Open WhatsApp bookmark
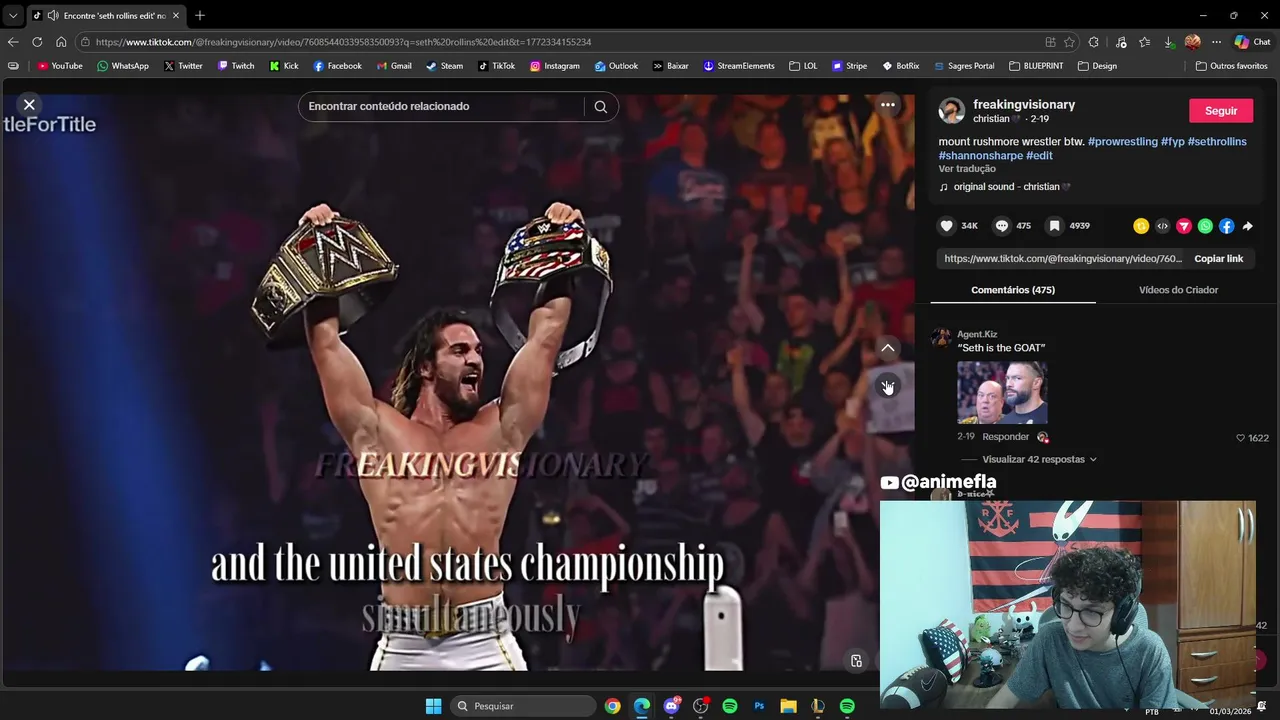 tap(123, 66)
